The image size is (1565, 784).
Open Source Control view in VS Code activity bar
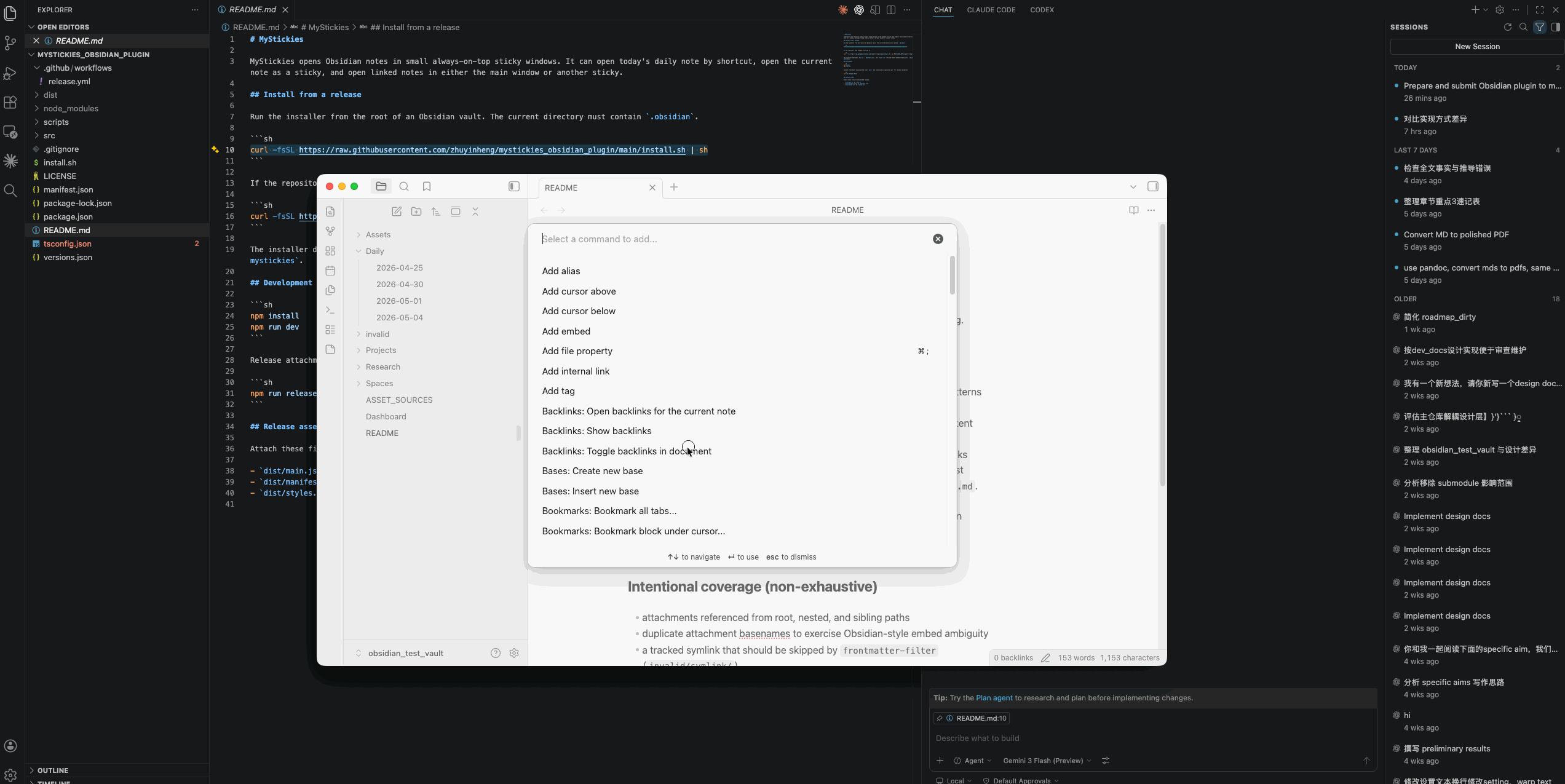click(10, 42)
